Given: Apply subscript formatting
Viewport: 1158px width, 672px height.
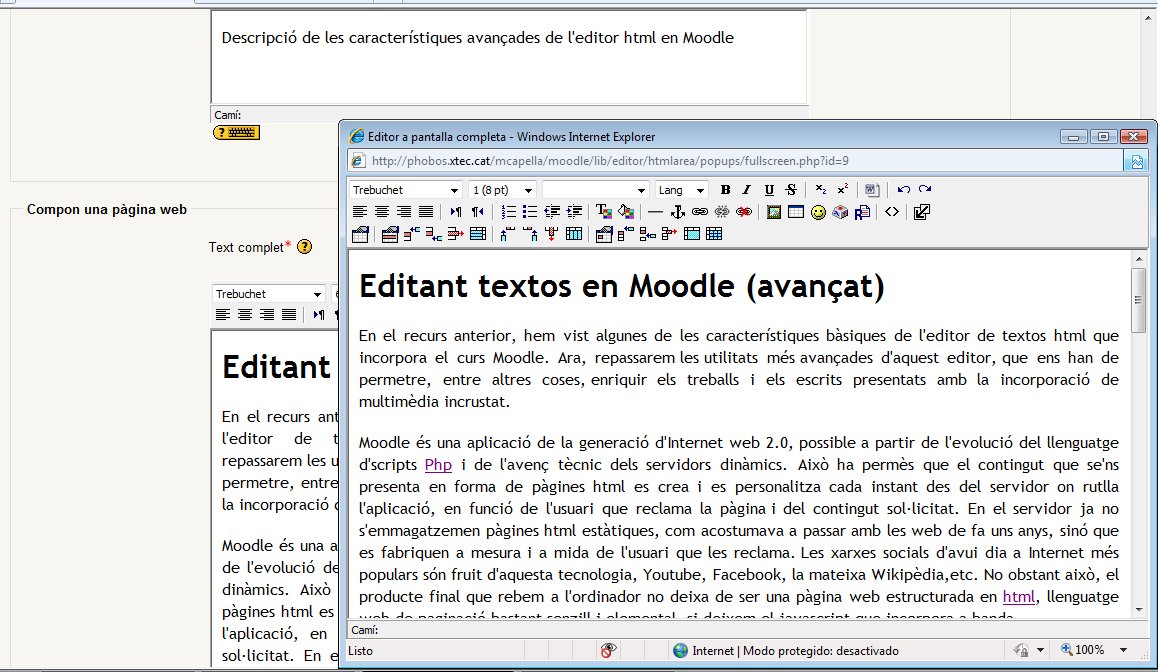Looking at the screenshot, I should tap(820, 190).
